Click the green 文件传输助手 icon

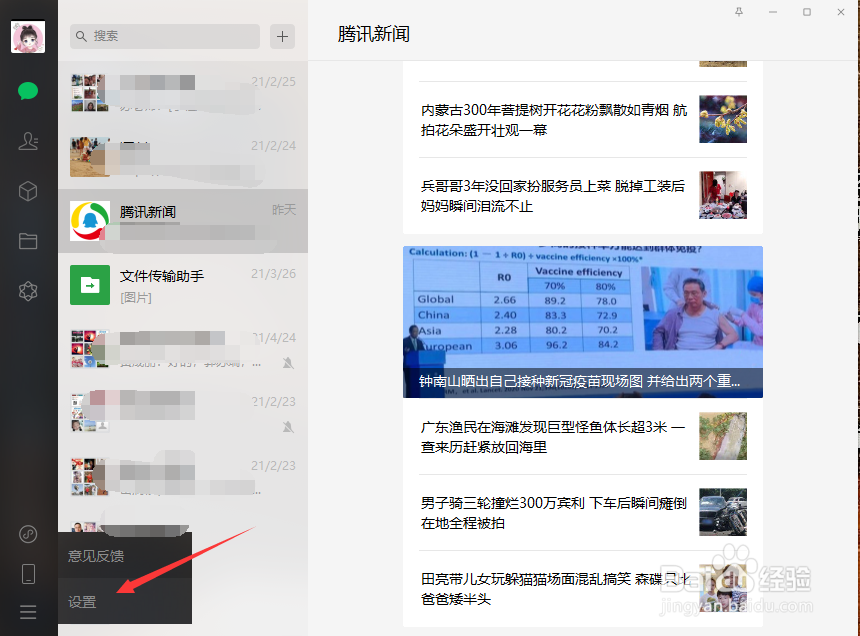(90, 285)
